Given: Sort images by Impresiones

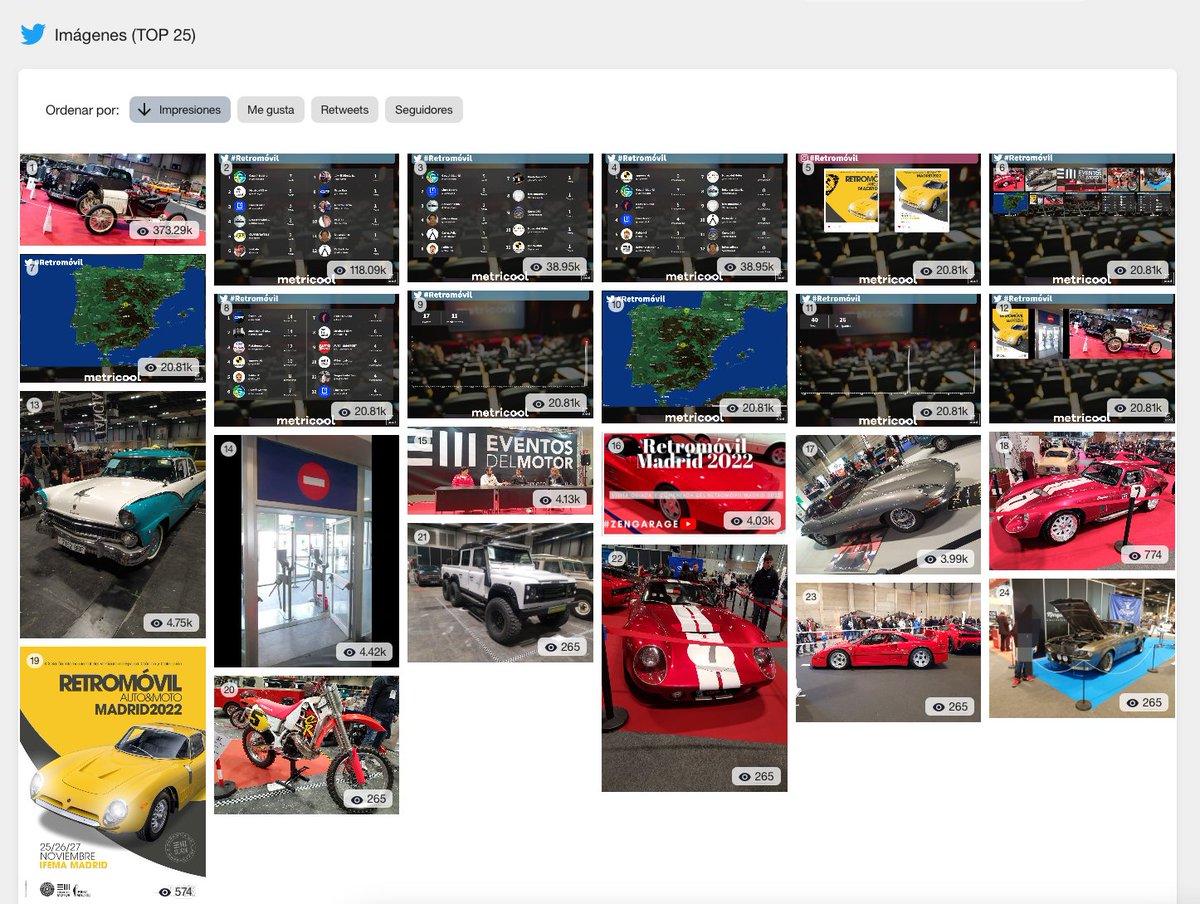Looking at the screenshot, I should tap(180, 110).
